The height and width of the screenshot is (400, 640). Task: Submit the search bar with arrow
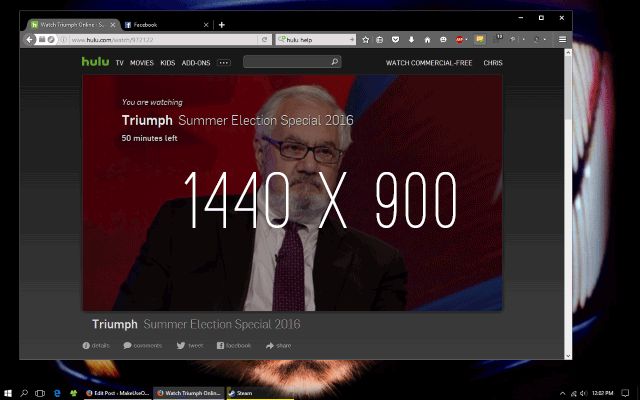352,40
